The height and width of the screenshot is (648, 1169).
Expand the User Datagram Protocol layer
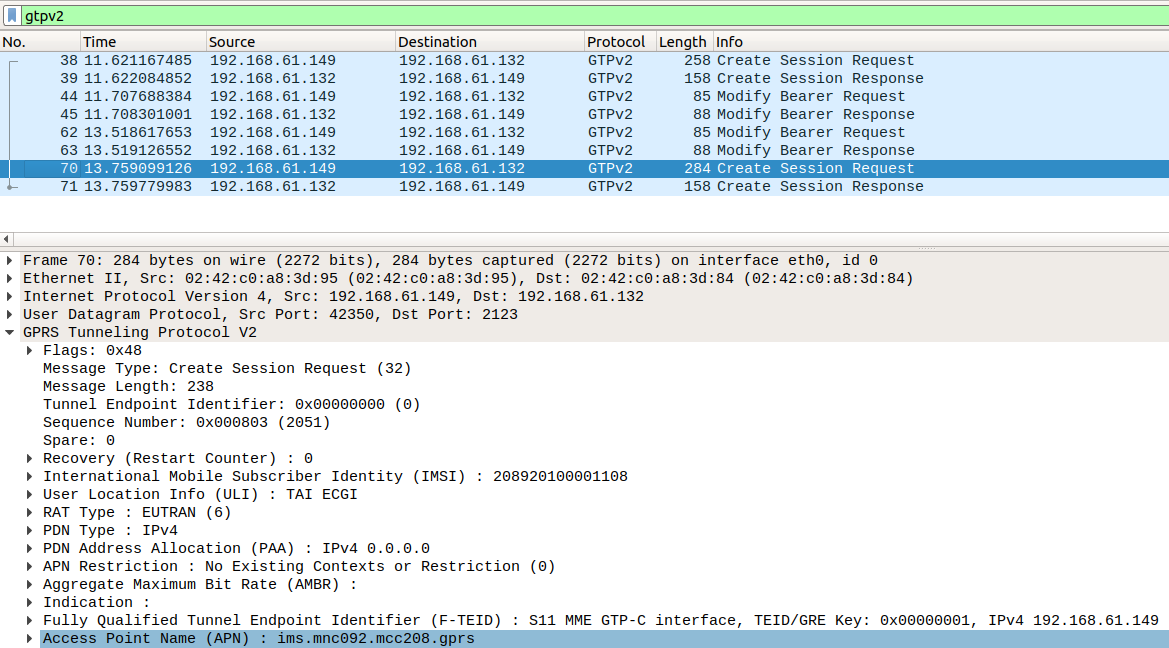pyautogui.click(x=9, y=314)
